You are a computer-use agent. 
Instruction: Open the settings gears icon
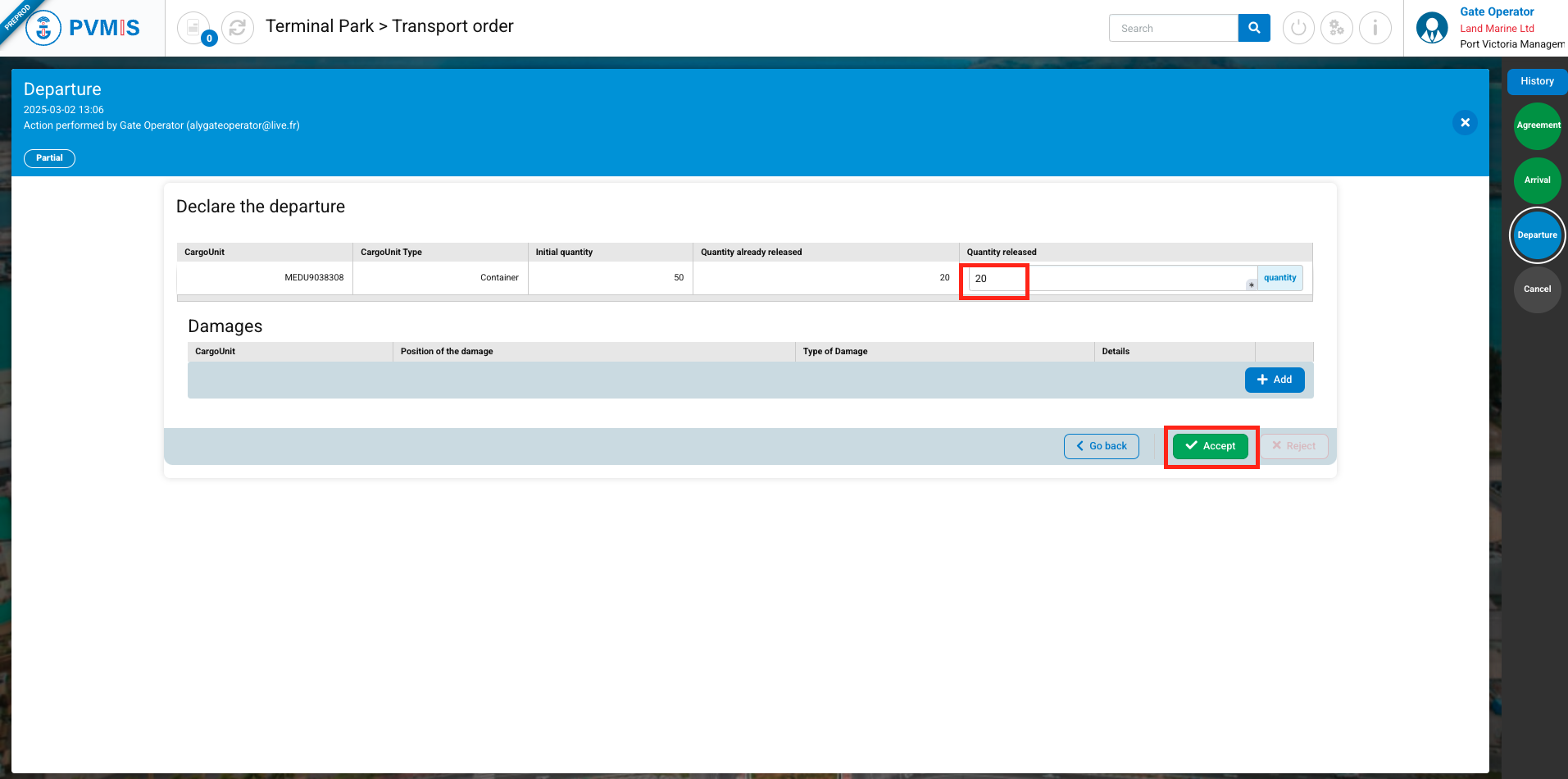coord(1336,28)
